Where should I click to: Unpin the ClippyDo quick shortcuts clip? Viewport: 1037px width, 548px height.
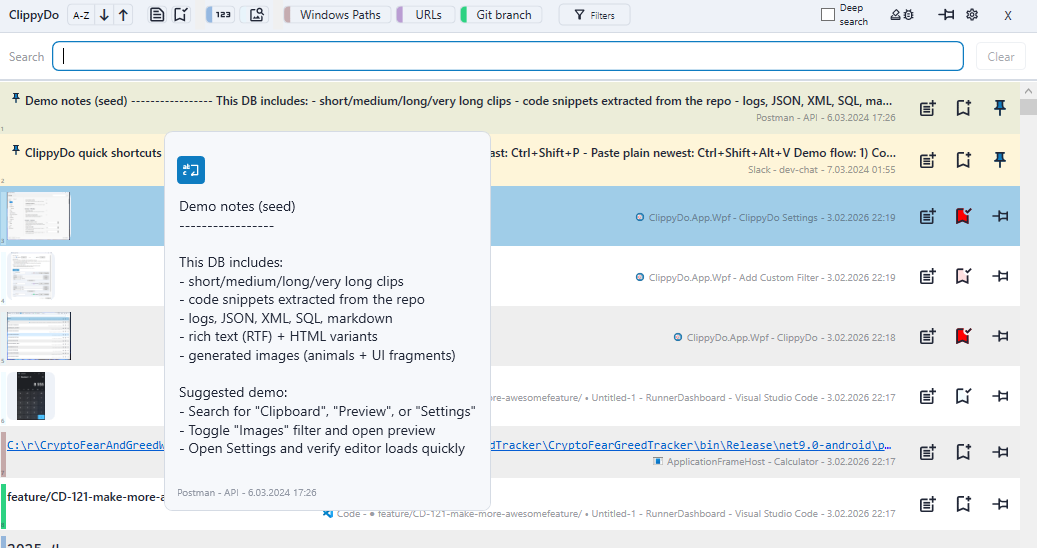click(1000, 159)
